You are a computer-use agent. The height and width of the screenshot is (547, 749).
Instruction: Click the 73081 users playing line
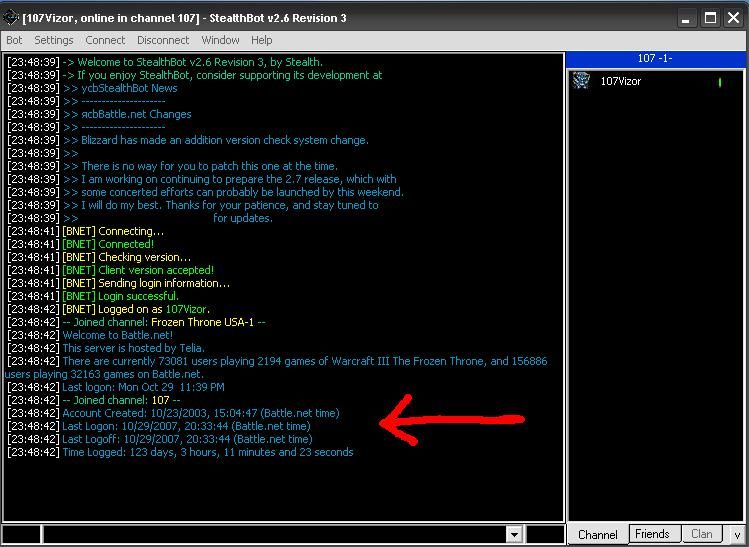tap(277, 367)
